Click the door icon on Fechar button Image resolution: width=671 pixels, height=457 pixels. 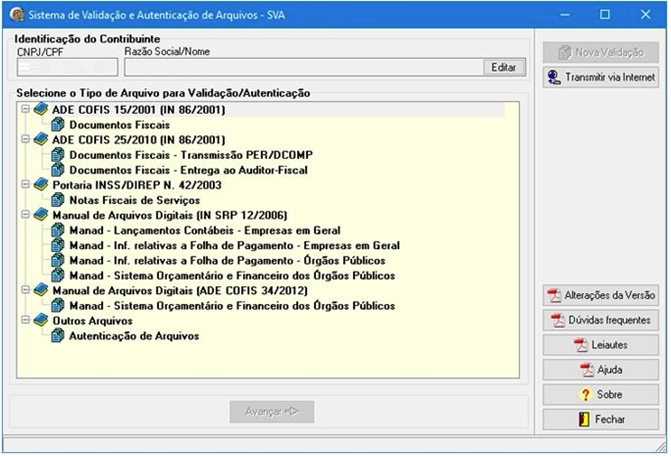point(584,419)
